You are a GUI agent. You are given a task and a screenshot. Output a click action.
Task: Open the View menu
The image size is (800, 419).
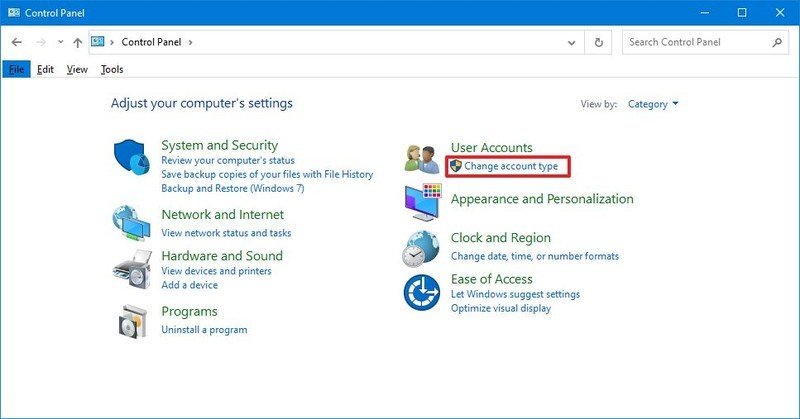point(77,69)
